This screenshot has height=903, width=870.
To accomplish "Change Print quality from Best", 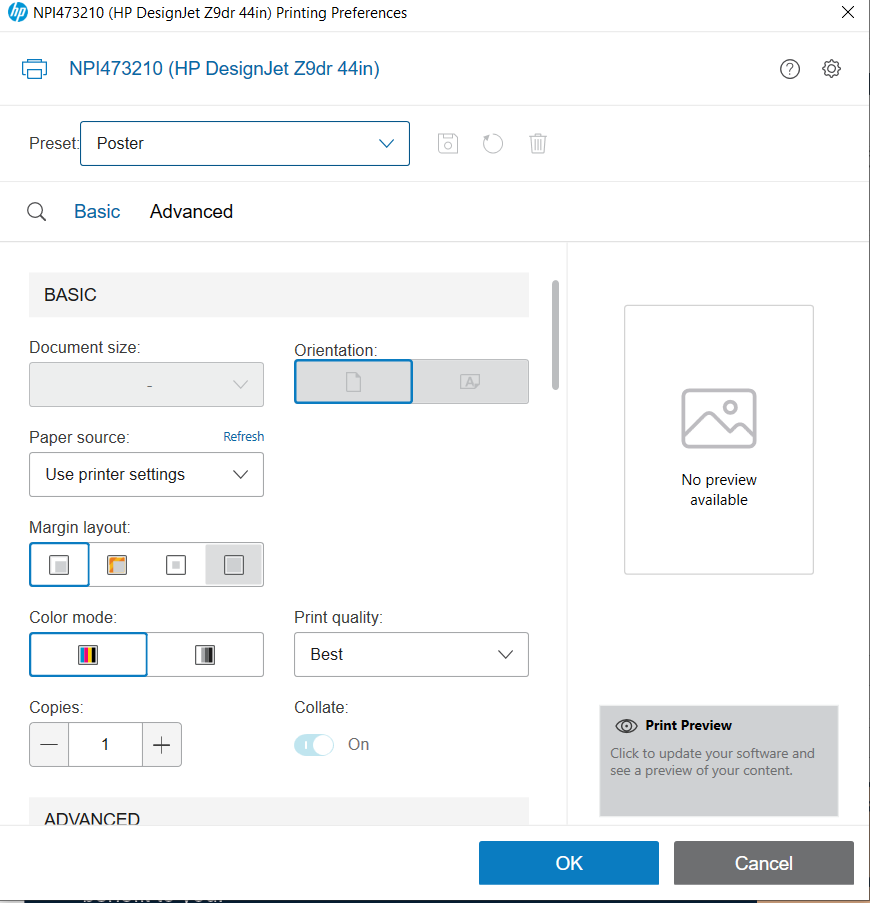I will (x=411, y=654).
